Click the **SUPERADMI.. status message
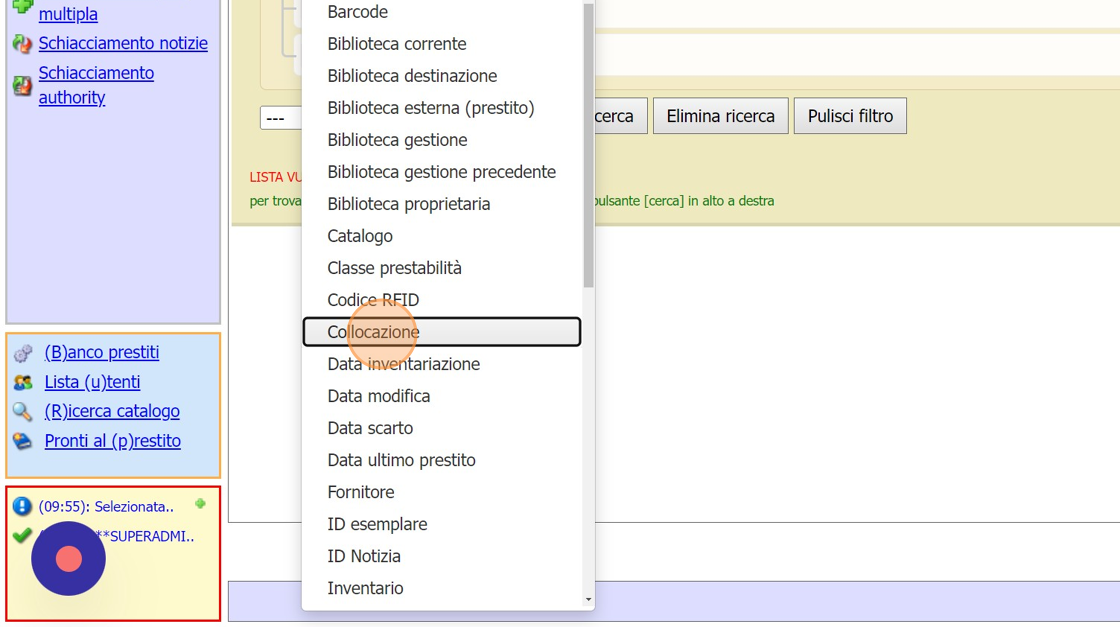This screenshot has height=627, width=1120. (145, 536)
